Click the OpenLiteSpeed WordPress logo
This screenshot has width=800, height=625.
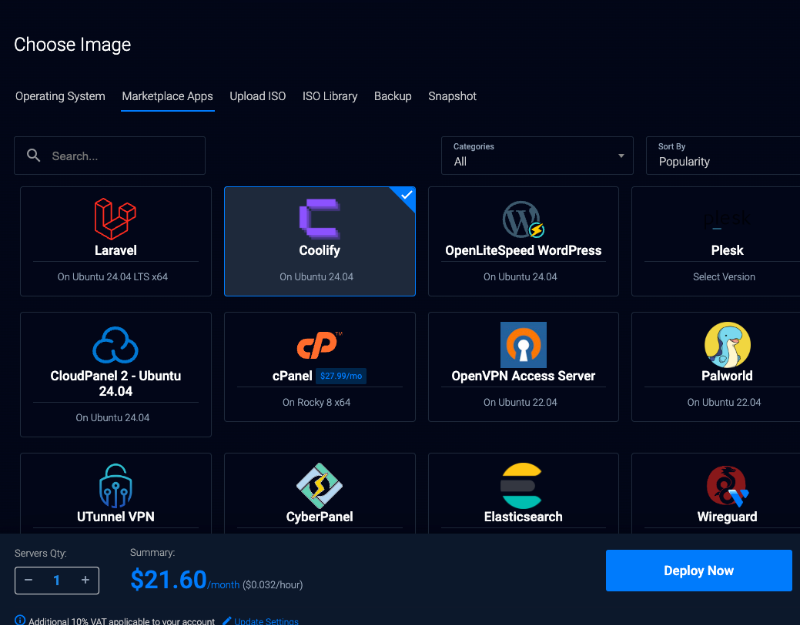523,219
